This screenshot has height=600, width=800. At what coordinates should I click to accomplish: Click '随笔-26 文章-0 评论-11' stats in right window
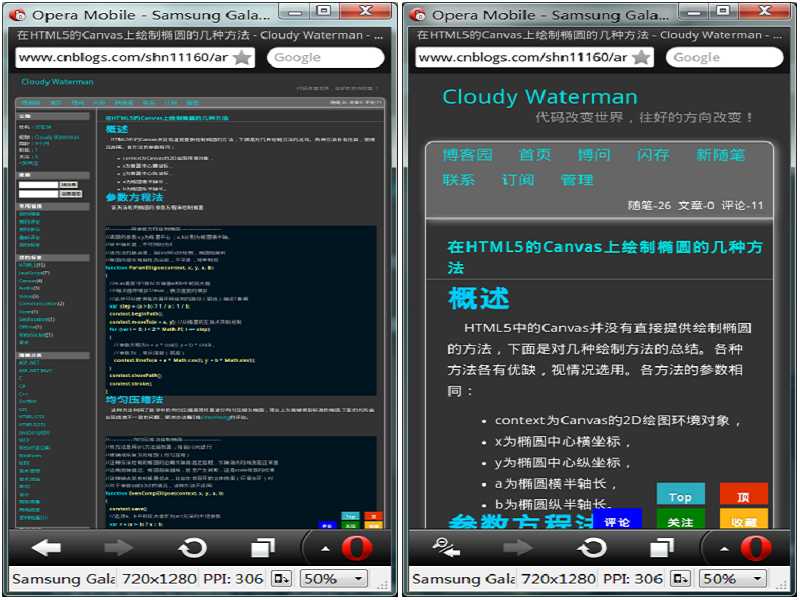click(x=695, y=205)
